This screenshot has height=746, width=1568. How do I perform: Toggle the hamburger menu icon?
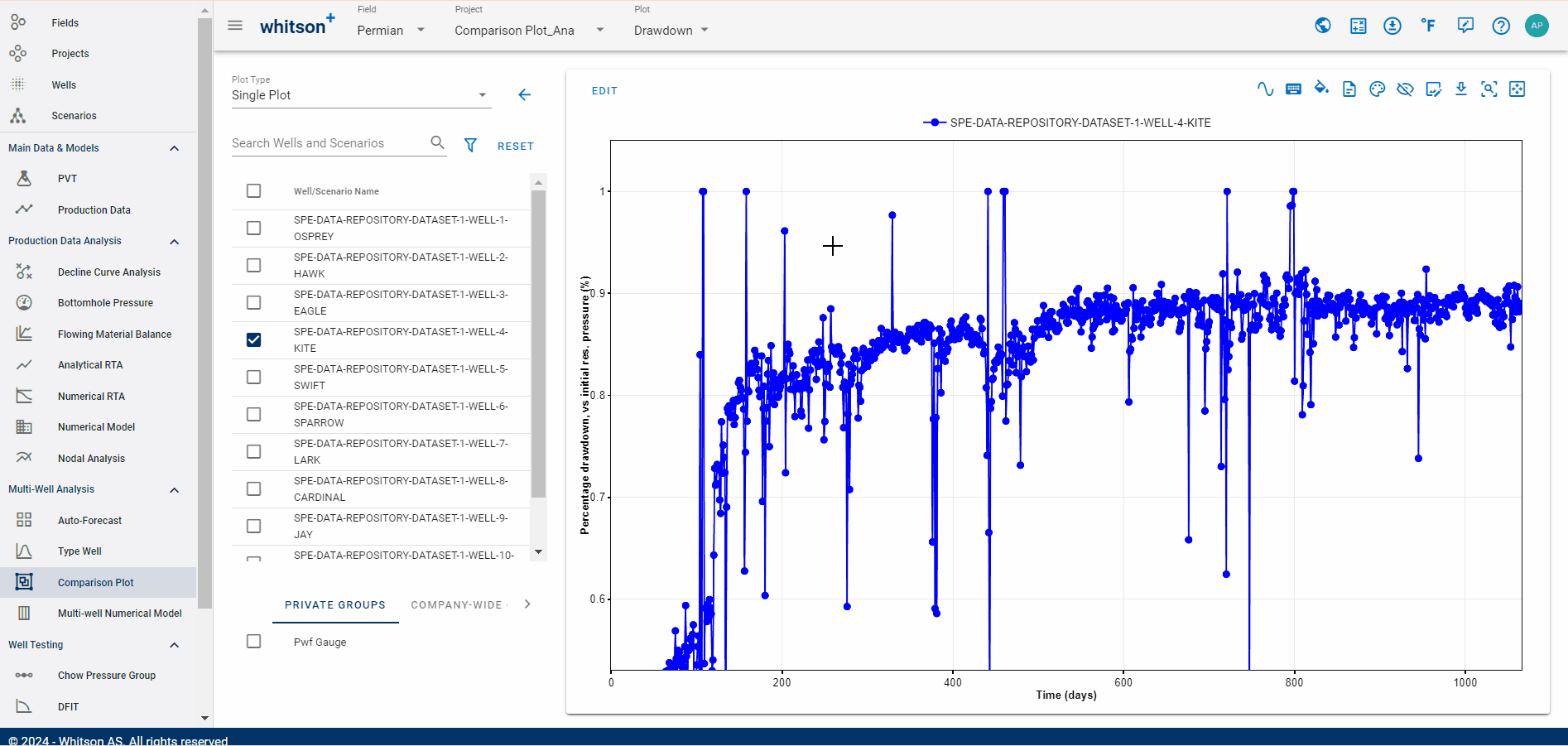235,26
